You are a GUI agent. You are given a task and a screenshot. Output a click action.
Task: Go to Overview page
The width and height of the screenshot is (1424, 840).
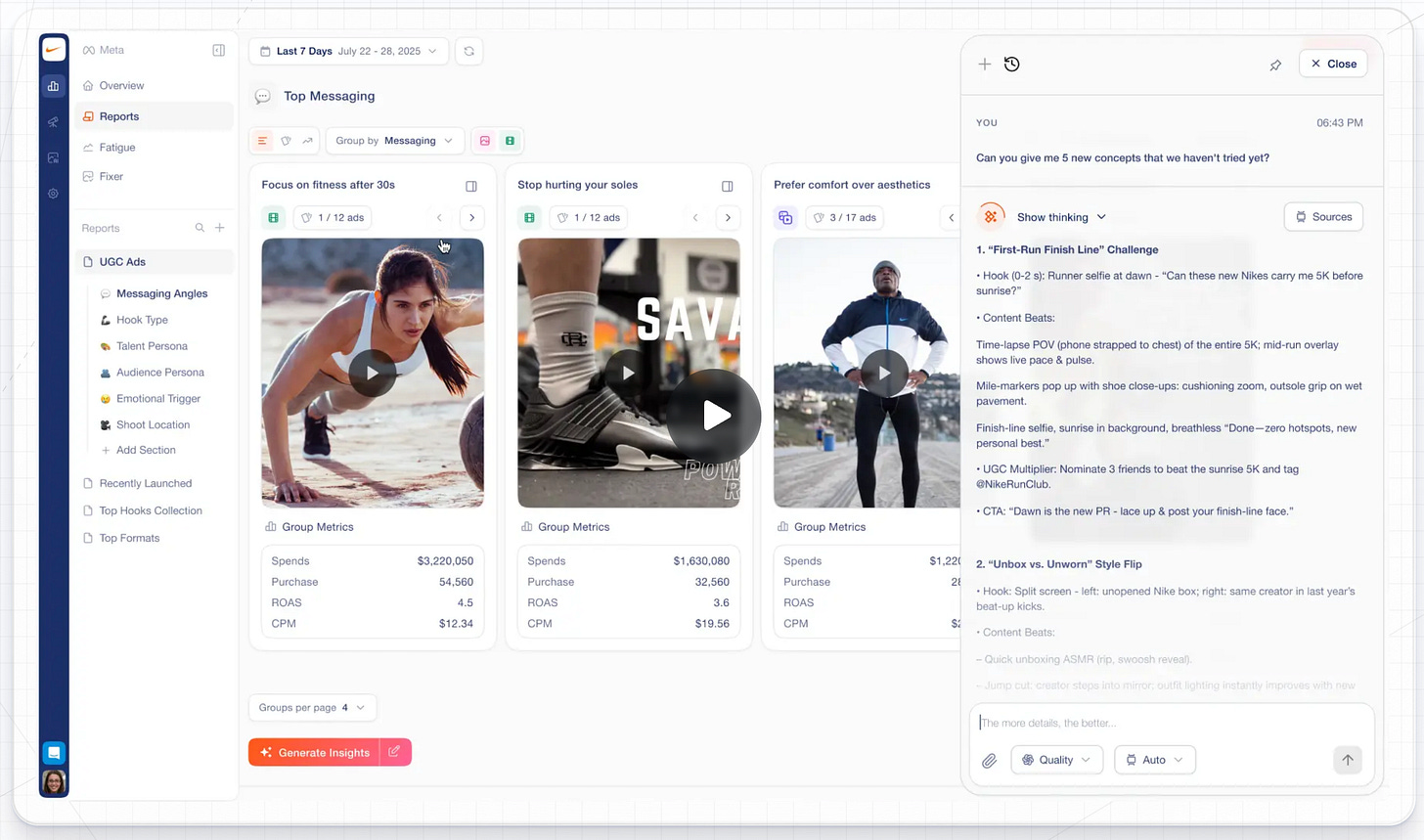154,86
